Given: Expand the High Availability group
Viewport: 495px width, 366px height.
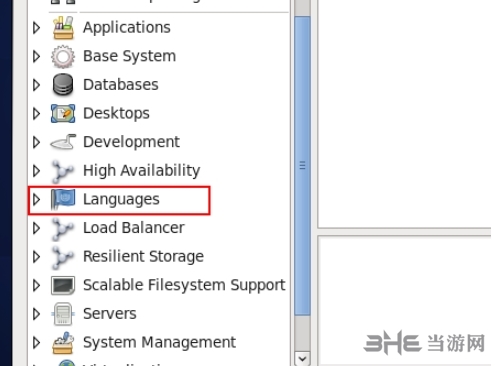Looking at the screenshot, I should pyautogui.click(x=37, y=171).
